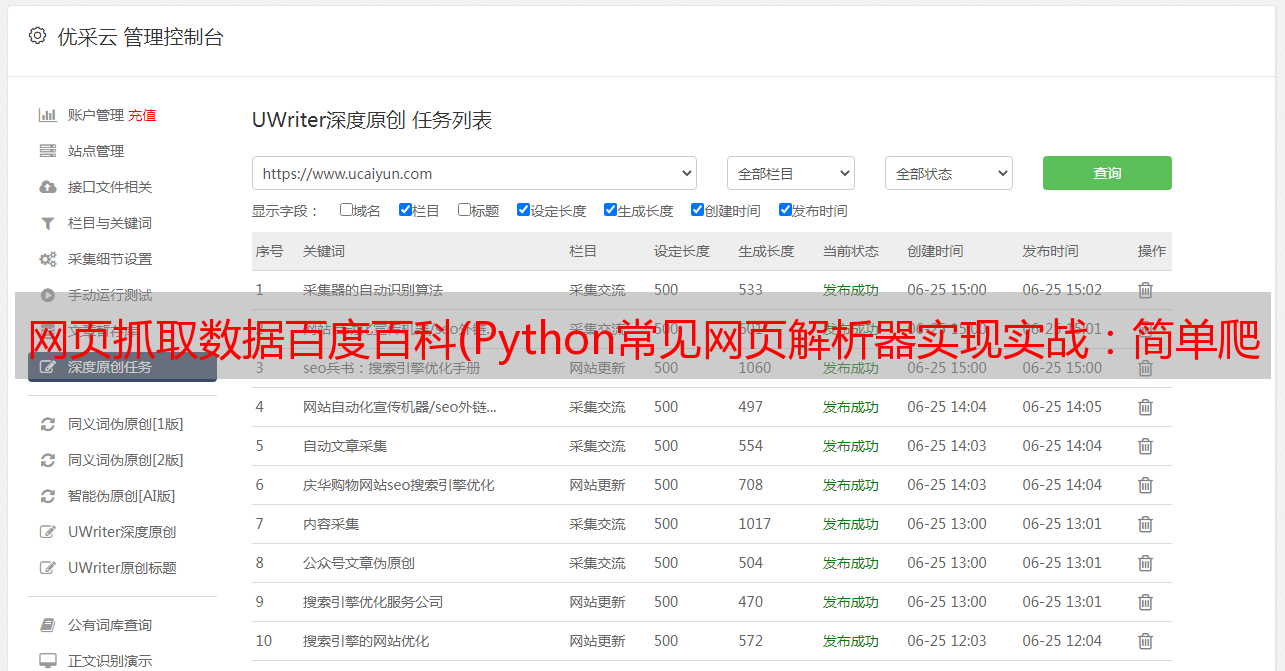1285x671 pixels.
Task: Open the site URL dropdown
Action: [474, 173]
